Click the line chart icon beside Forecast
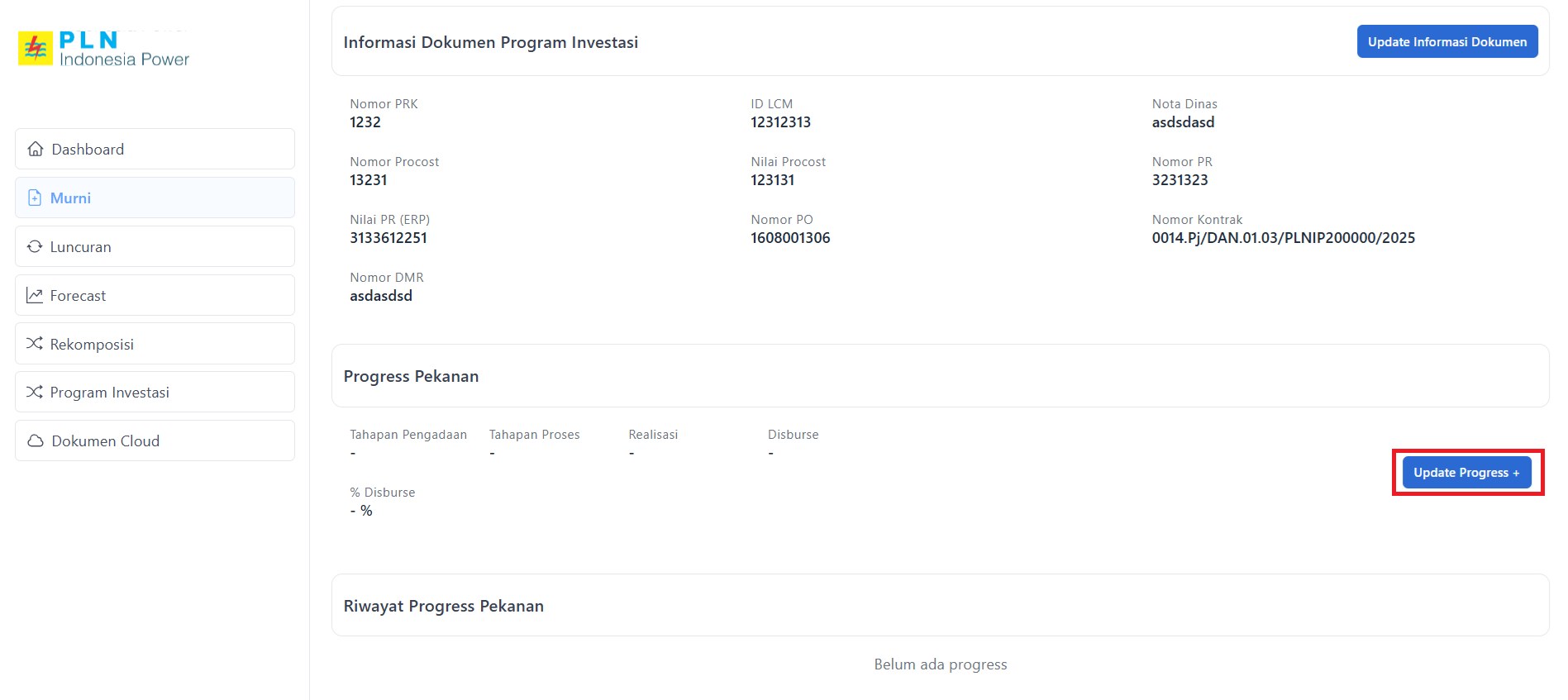Viewport: 1568px width, 700px height. pyautogui.click(x=35, y=295)
